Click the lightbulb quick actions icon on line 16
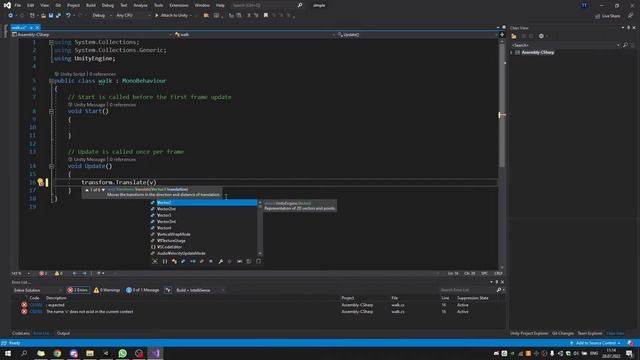The height and width of the screenshot is (360, 640). [40, 182]
